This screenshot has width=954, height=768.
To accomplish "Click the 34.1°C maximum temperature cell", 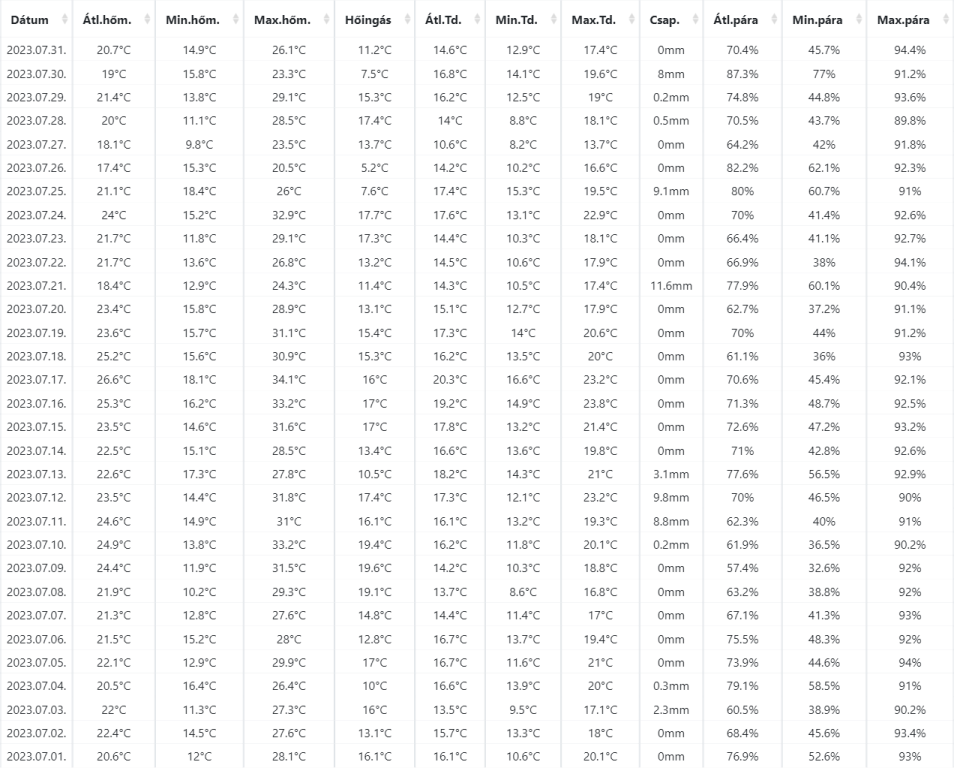I will tap(289, 380).
